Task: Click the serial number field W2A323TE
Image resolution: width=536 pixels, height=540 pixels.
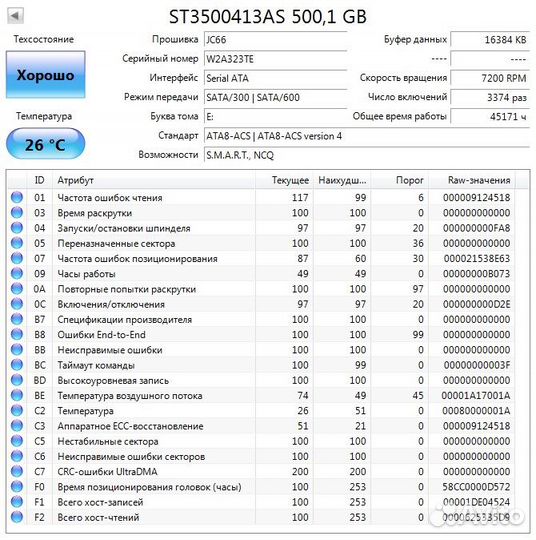Action: [x=276, y=59]
